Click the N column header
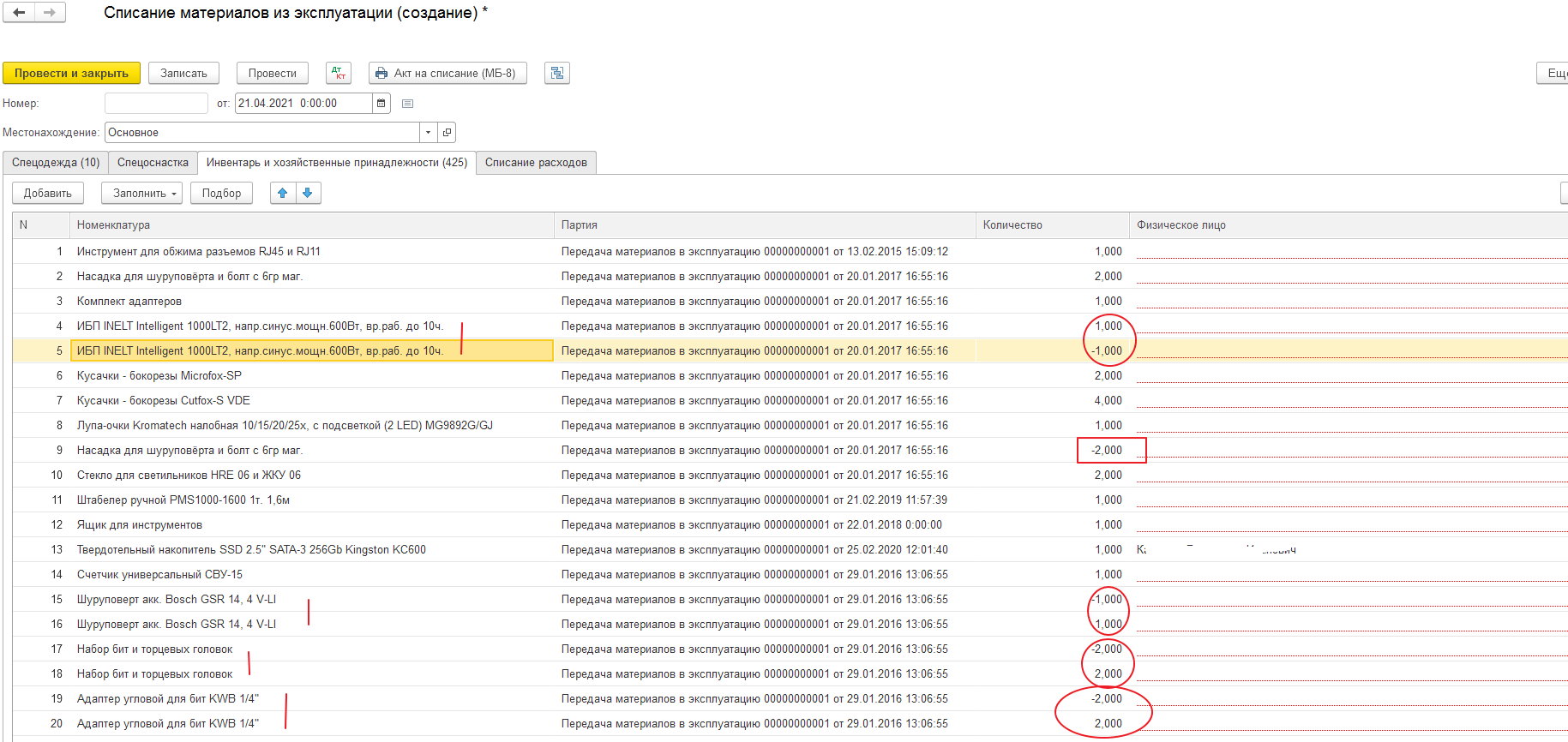Image resolution: width=1568 pixels, height=742 pixels. point(41,225)
